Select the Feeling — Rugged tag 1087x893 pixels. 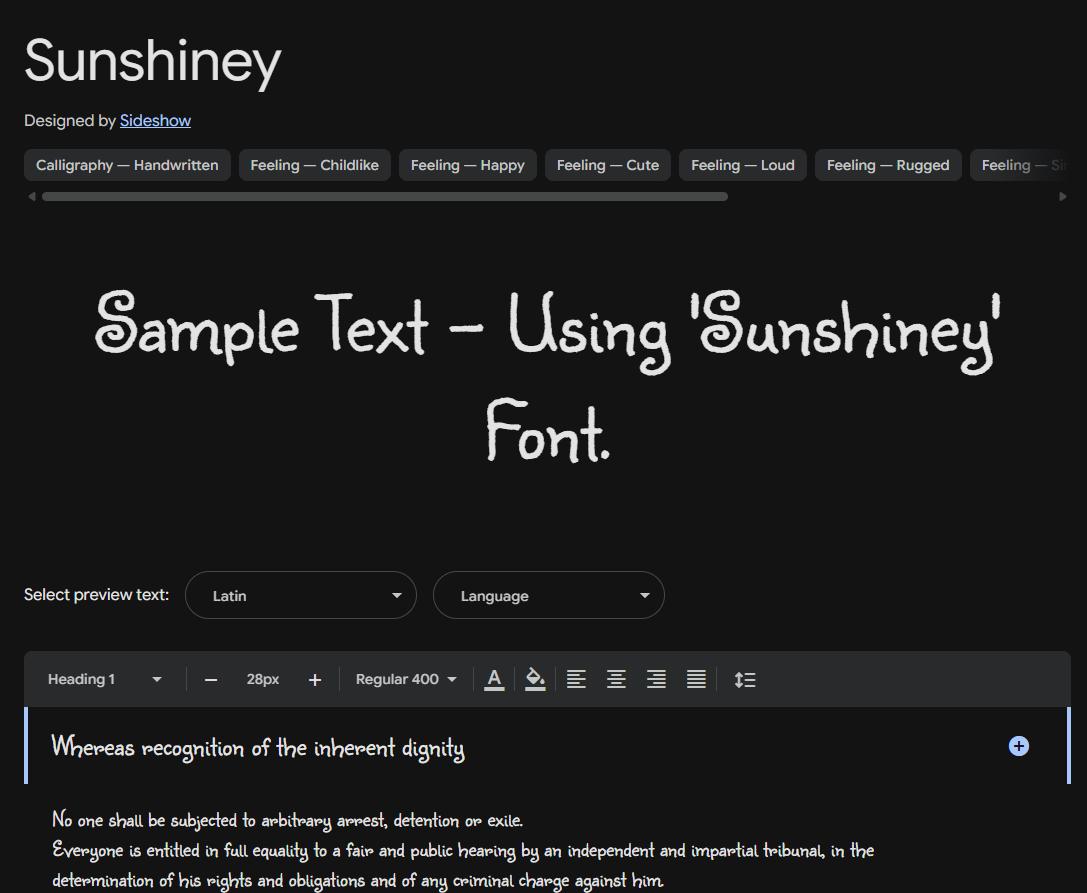click(888, 165)
